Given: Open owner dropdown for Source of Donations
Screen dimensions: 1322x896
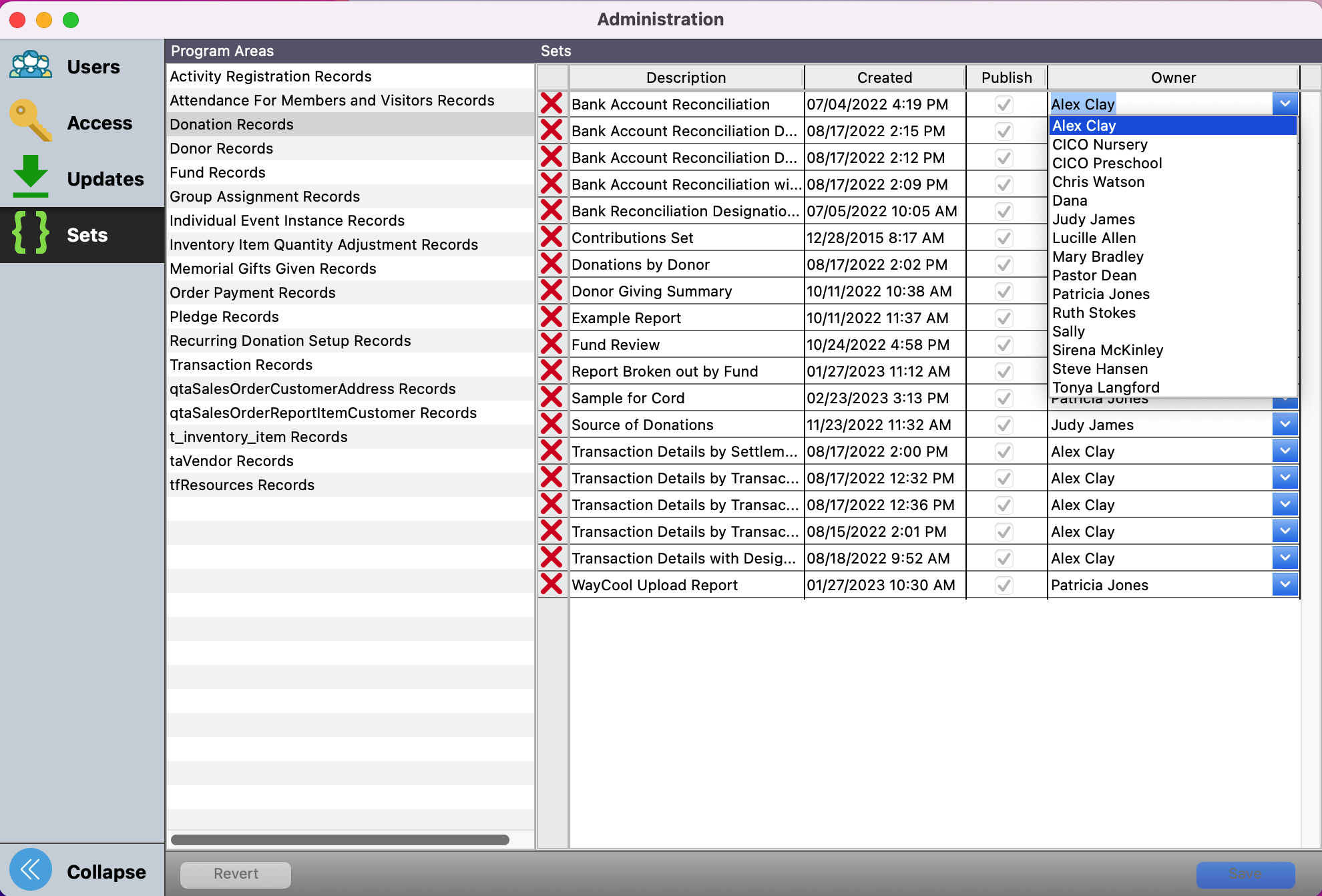Looking at the screenshot, I should pyautogui.click(x=1285, y=425).
